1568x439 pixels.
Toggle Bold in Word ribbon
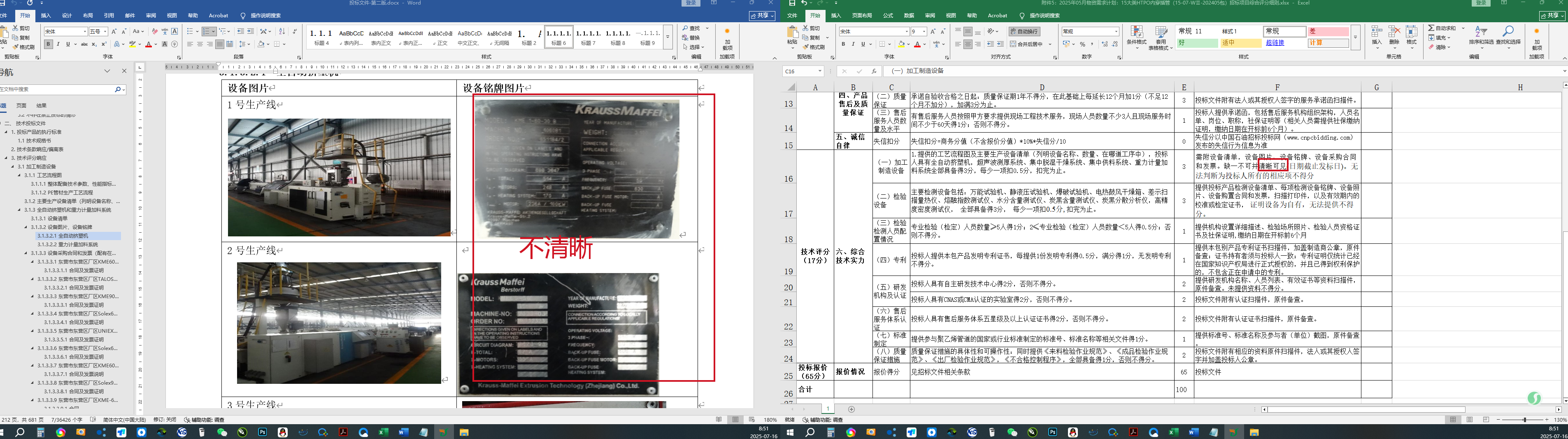pyautogui.click(x=48, y=44)
